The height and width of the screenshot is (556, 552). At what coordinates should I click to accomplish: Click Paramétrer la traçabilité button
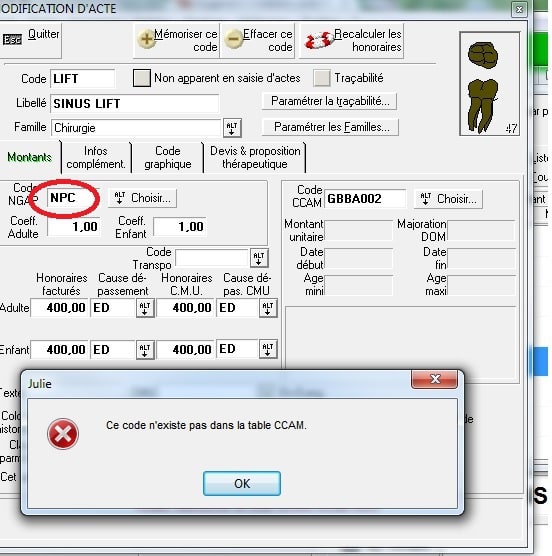click(x=330, y=101)
